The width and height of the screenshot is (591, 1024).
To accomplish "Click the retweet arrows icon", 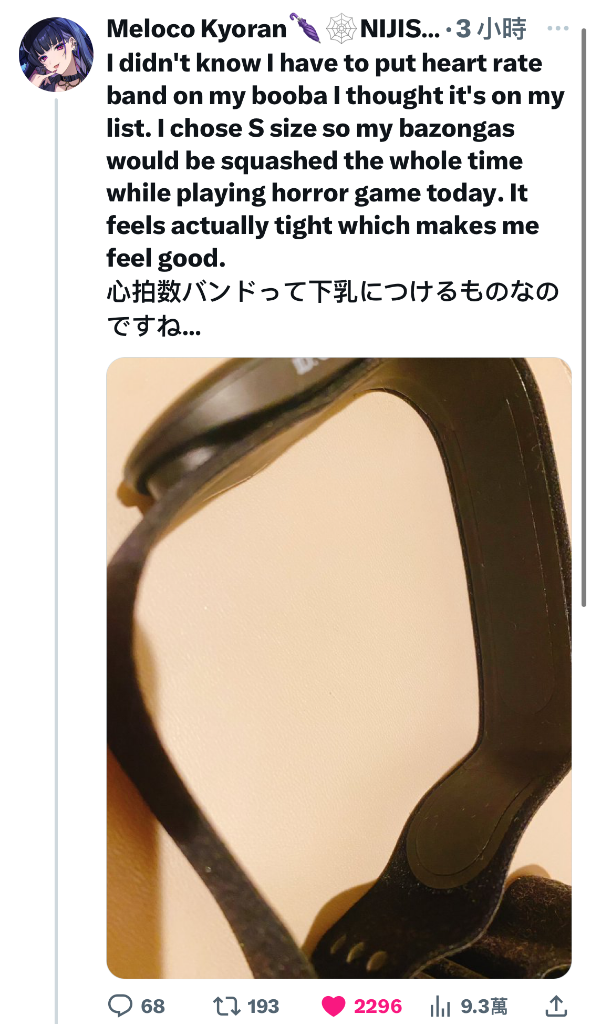I will [227, 1005].
